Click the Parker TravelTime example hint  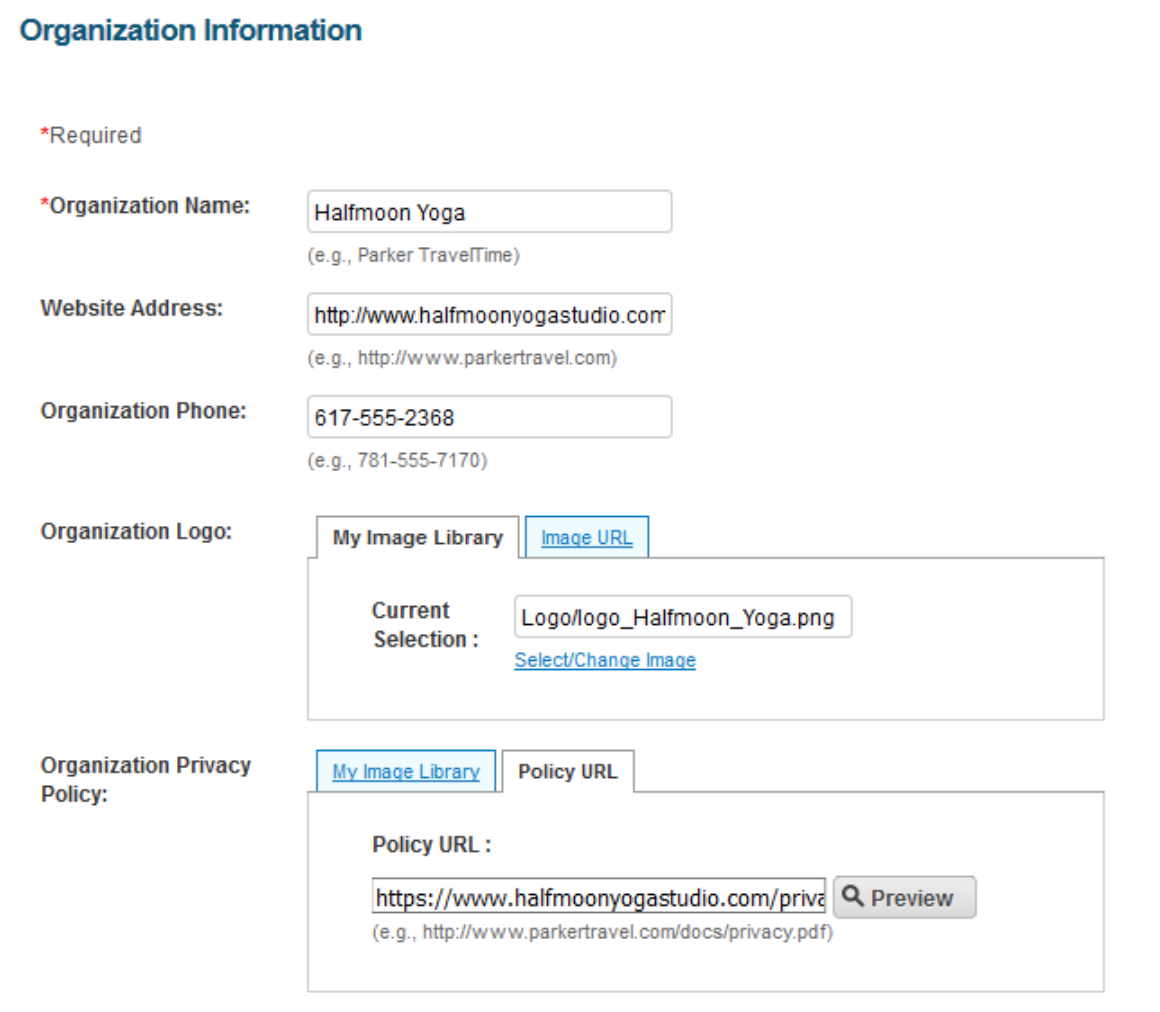click(x=414, y=255)
